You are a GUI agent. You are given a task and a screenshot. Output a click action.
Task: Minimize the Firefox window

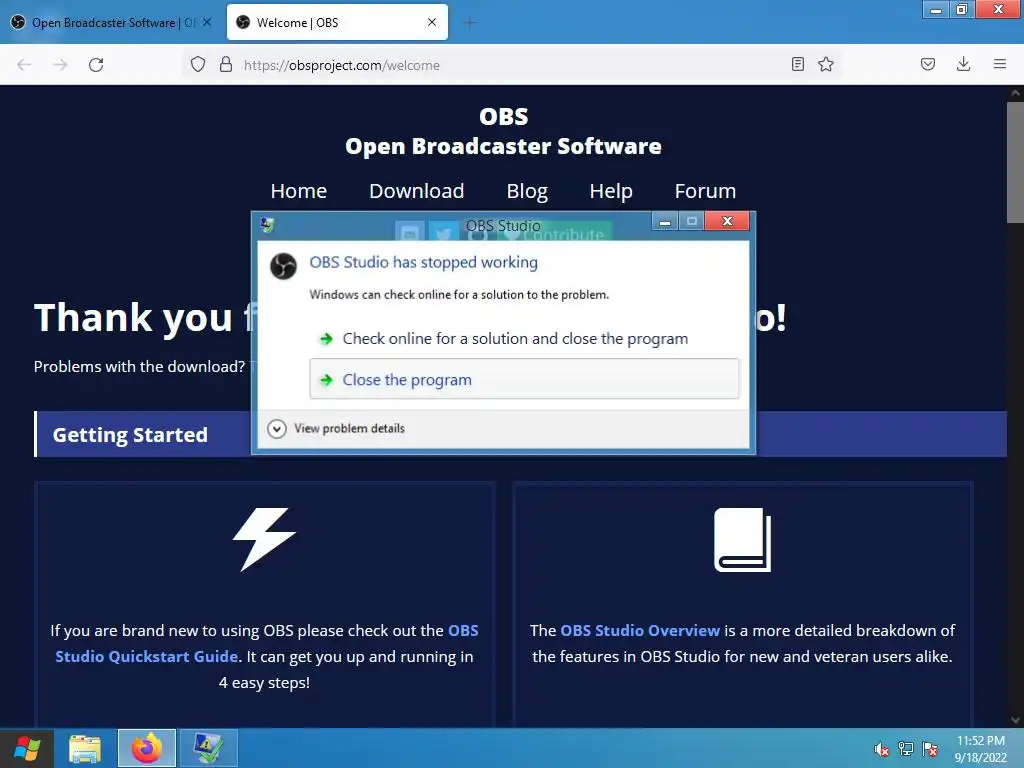935,9
